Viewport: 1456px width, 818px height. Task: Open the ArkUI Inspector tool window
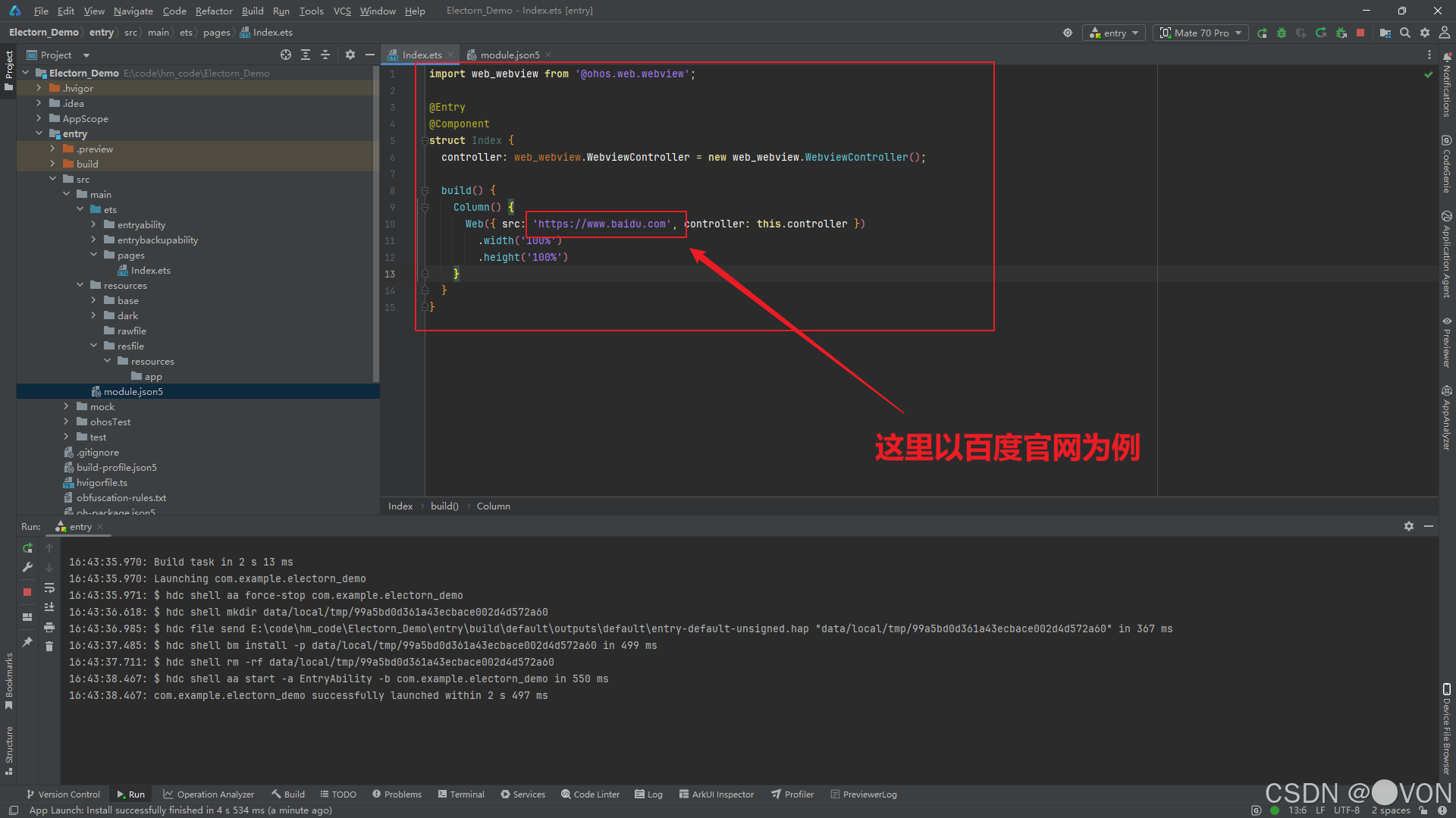point(716,794)
